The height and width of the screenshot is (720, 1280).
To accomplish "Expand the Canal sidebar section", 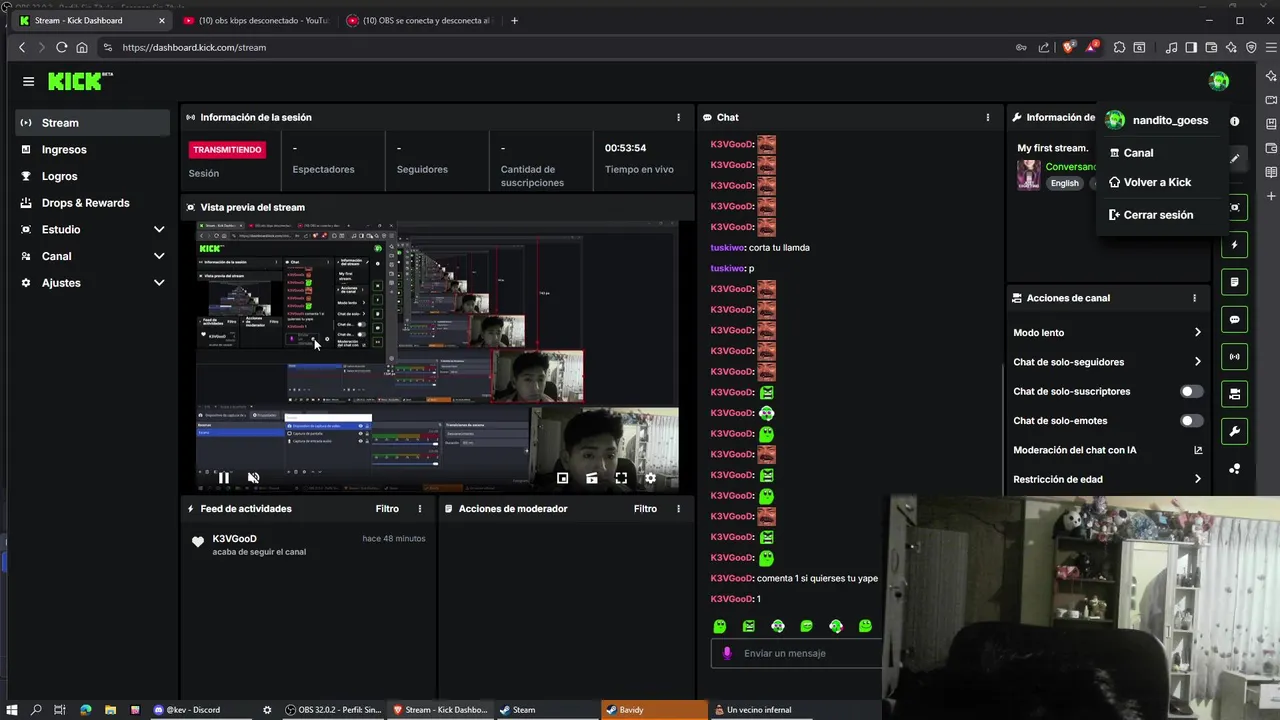I will (159, 256).
